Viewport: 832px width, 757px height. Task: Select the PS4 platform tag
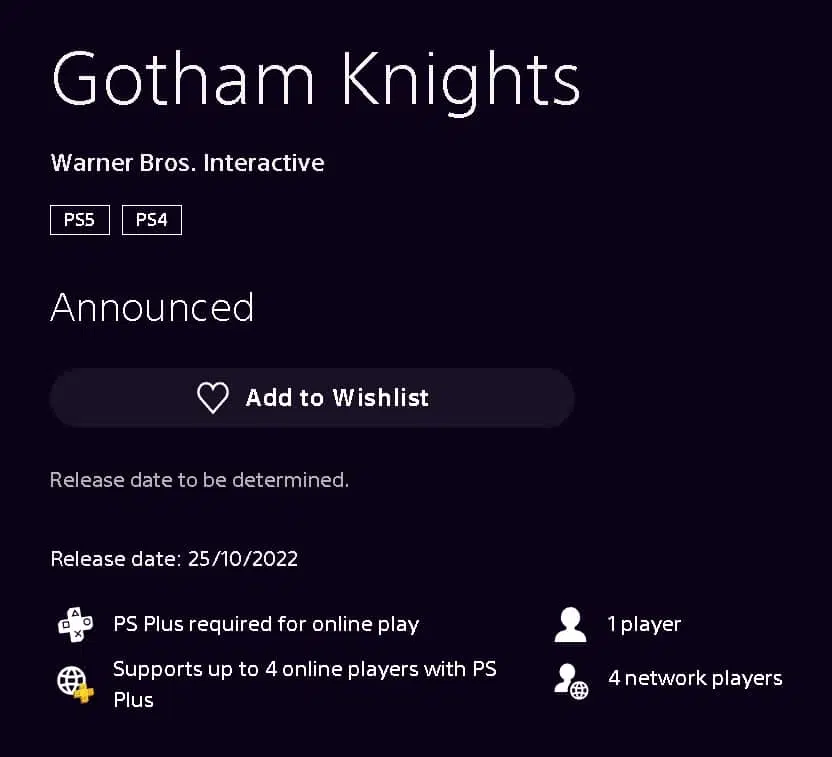pyautogui.click(x=152, y=220)
